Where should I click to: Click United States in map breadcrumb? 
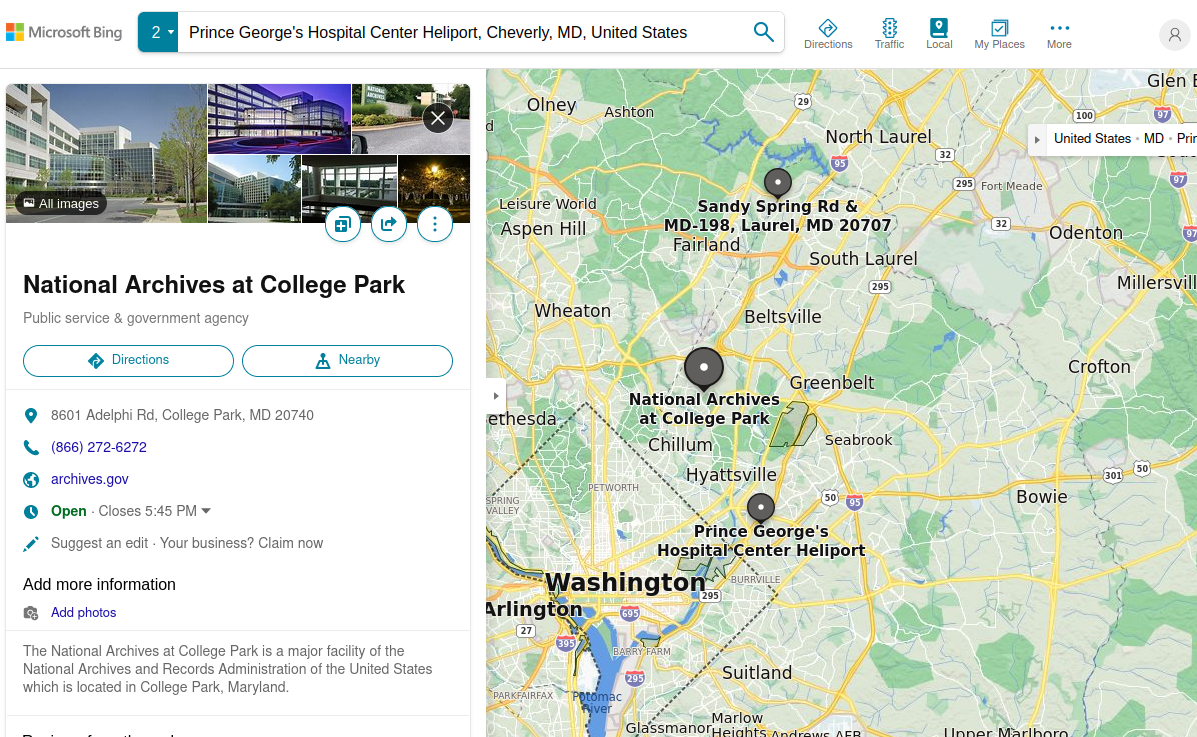pyautogui.click(x=1092, y=138)
